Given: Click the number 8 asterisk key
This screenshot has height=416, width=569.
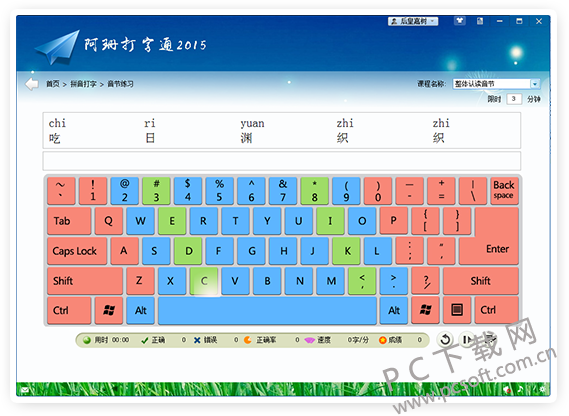Looking at the screenshot, I should coord(315,190).
